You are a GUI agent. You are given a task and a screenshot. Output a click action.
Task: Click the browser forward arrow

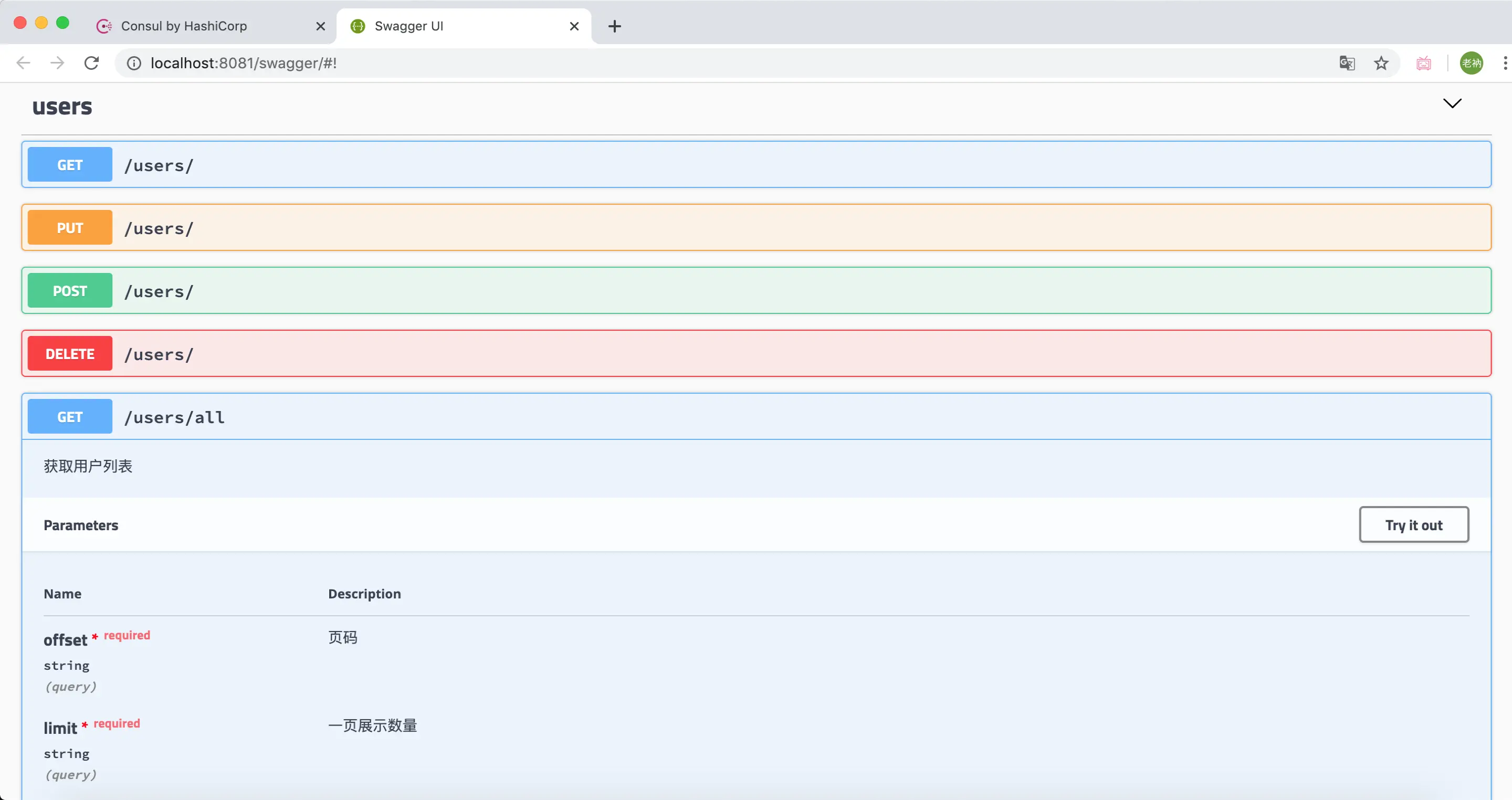[x=58, y=63]
